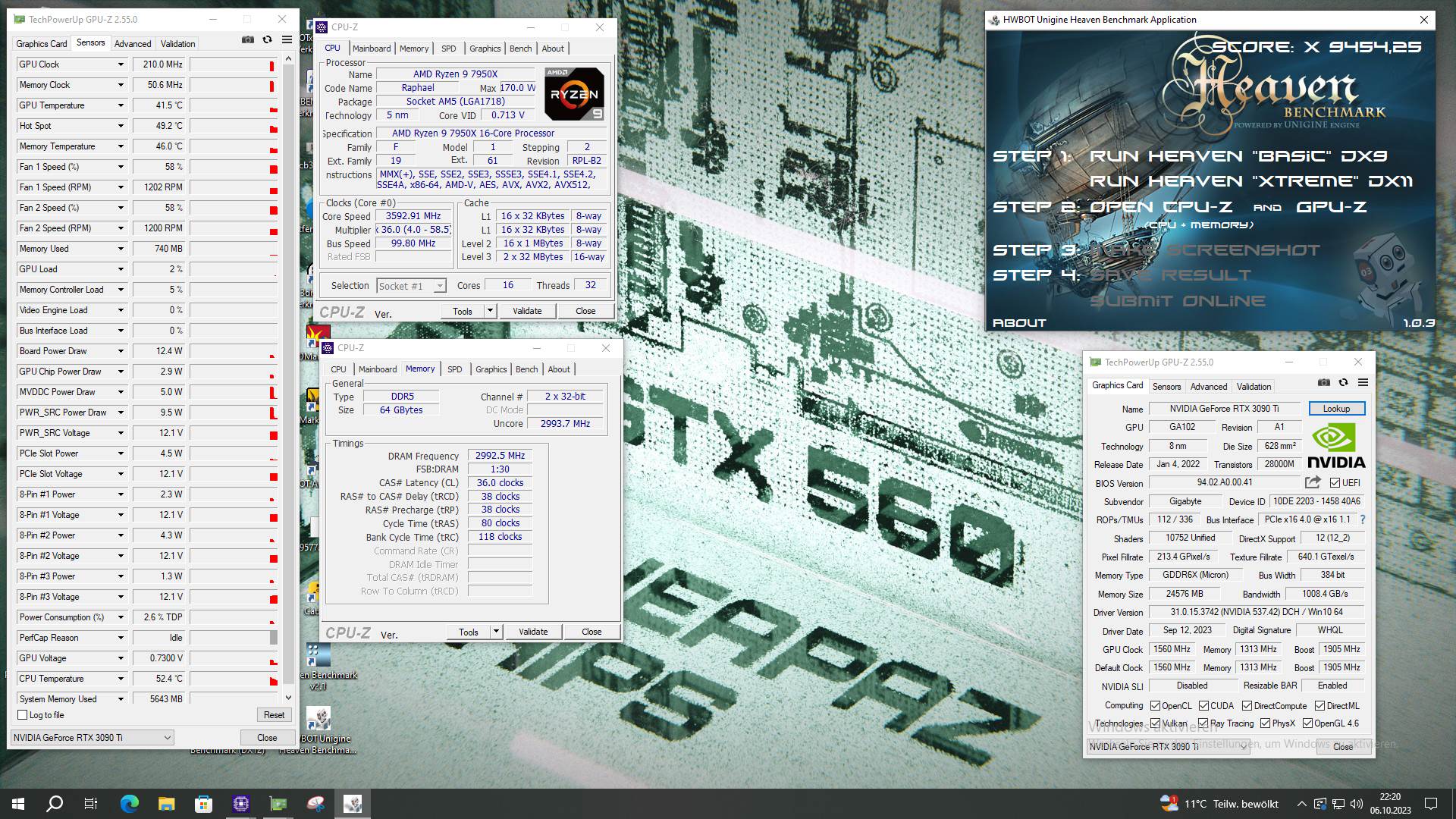Show hidden system tray icons
Screen dimensions: 1456x819
tap(1301, 804)
